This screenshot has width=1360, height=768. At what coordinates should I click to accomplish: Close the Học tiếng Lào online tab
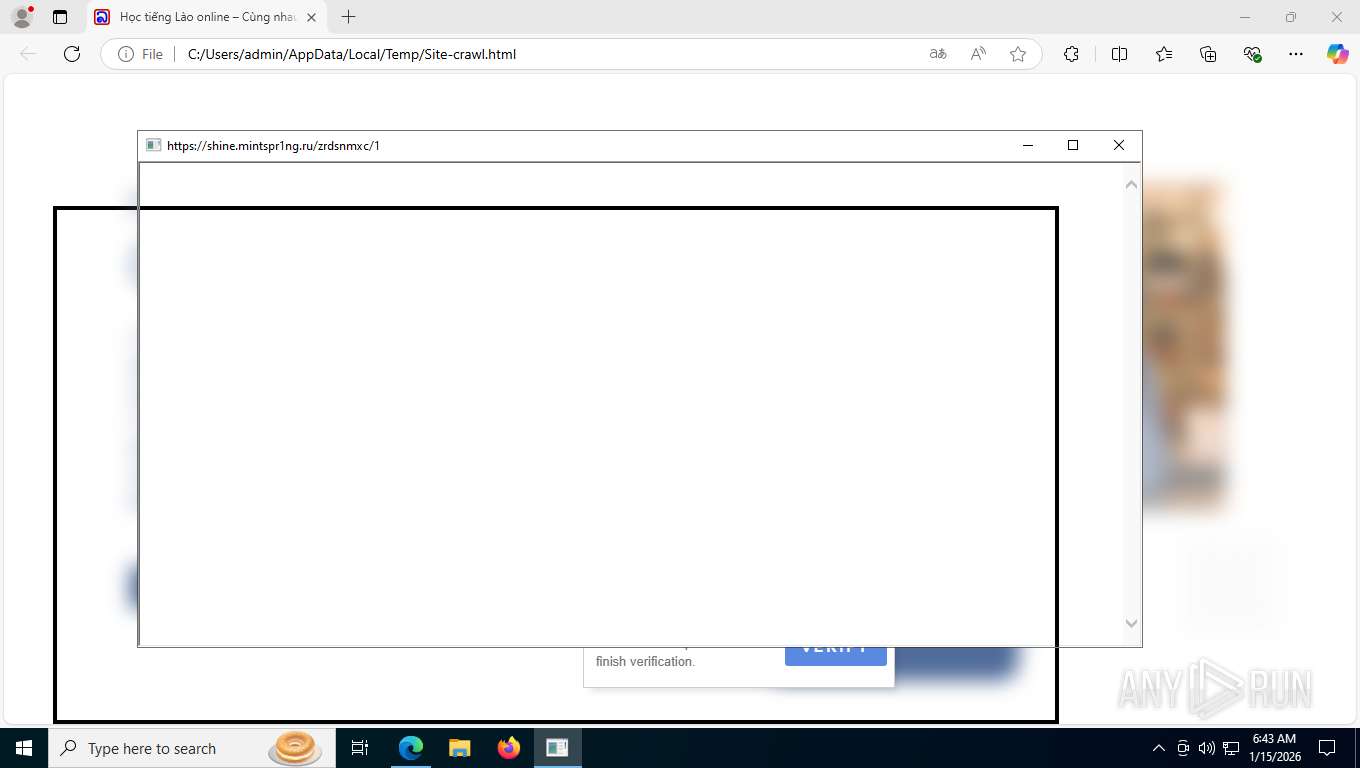tap(311, 17)
